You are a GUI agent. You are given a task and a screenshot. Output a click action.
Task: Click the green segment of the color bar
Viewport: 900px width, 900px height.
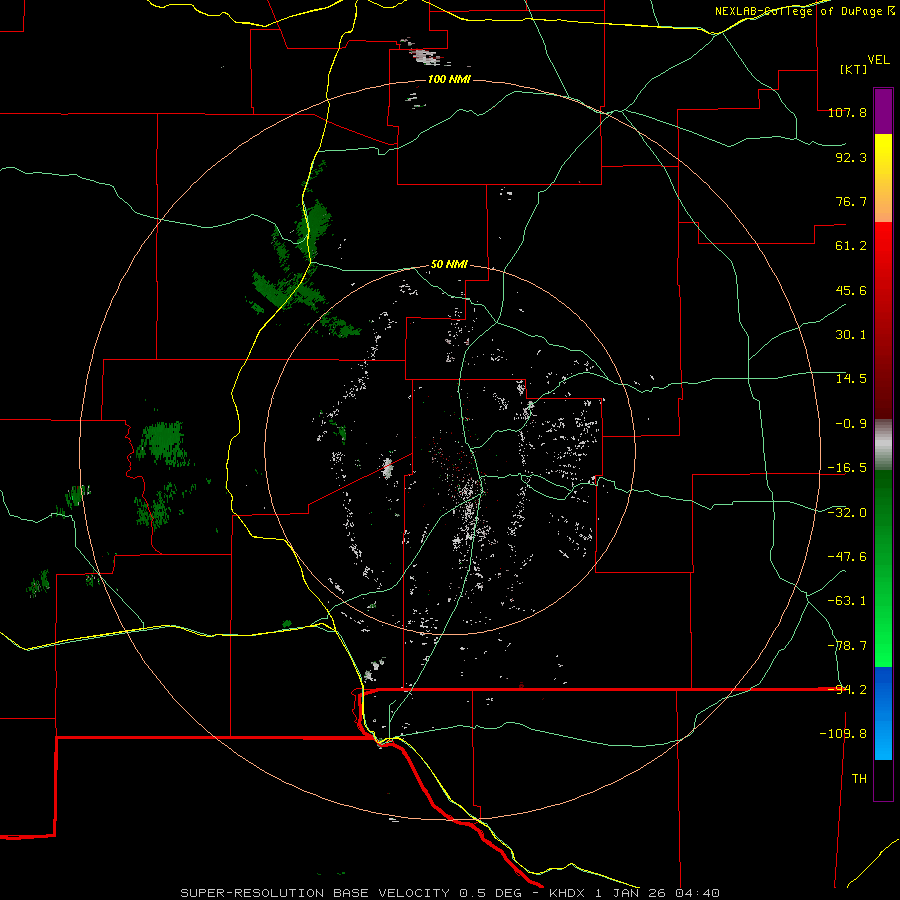(883, 568)
